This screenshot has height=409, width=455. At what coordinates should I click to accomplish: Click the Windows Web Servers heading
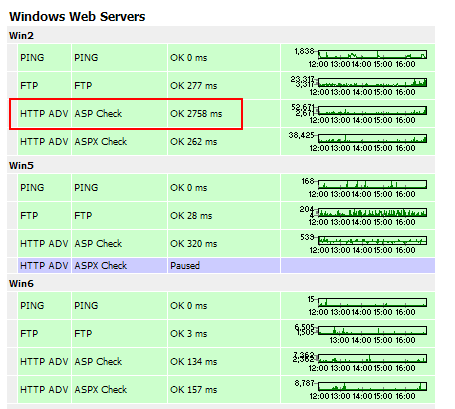77,16
